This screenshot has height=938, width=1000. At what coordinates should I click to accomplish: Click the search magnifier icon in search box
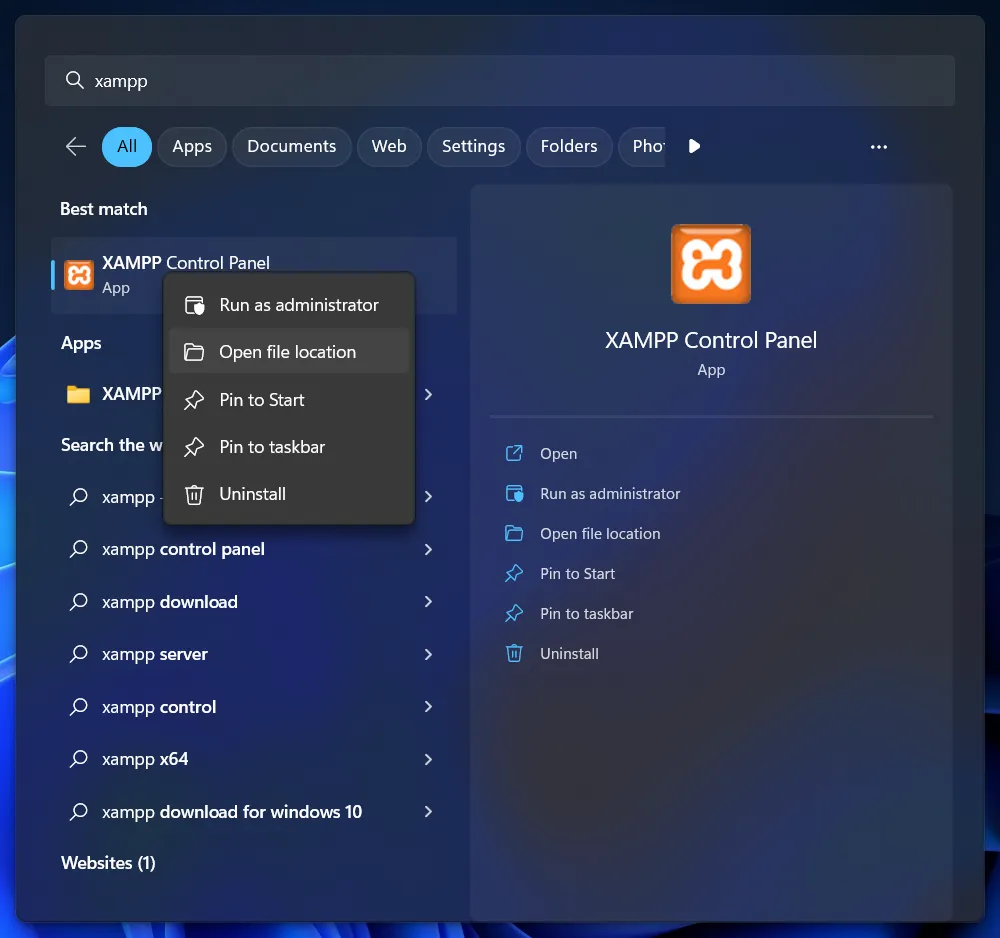click(75, 80)
